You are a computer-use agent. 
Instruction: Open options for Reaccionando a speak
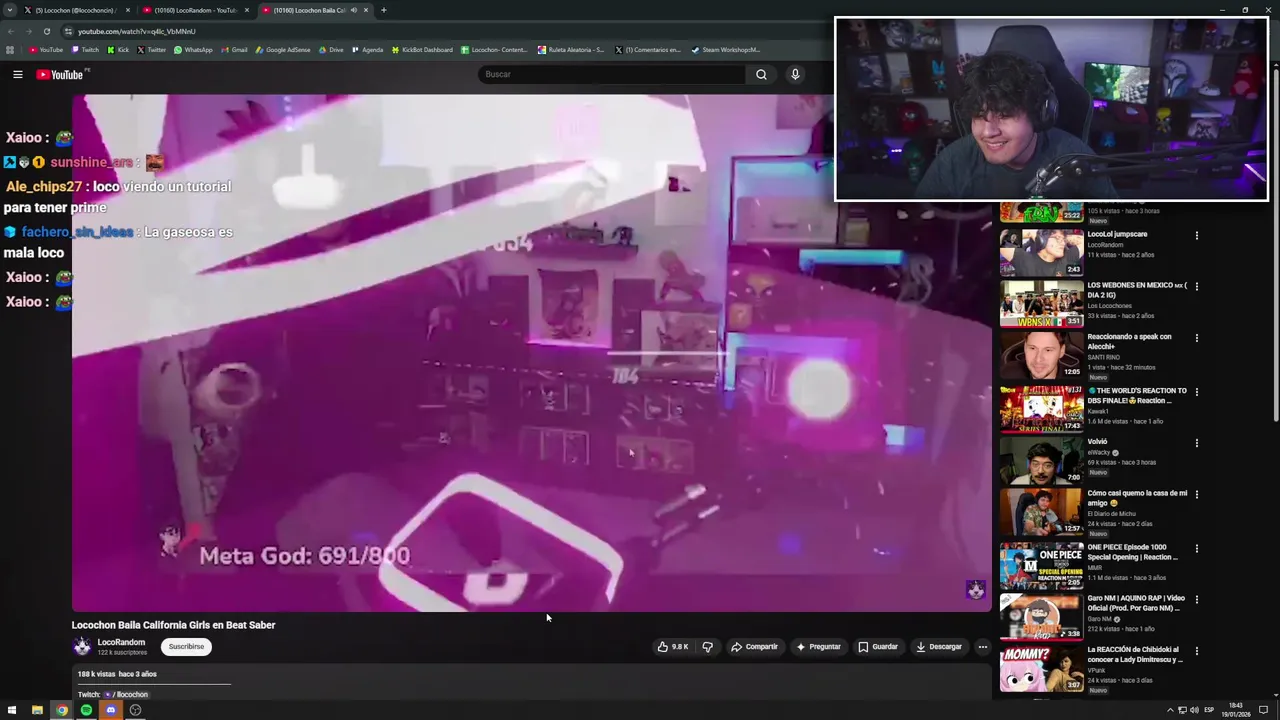[x=1196, y=338]
